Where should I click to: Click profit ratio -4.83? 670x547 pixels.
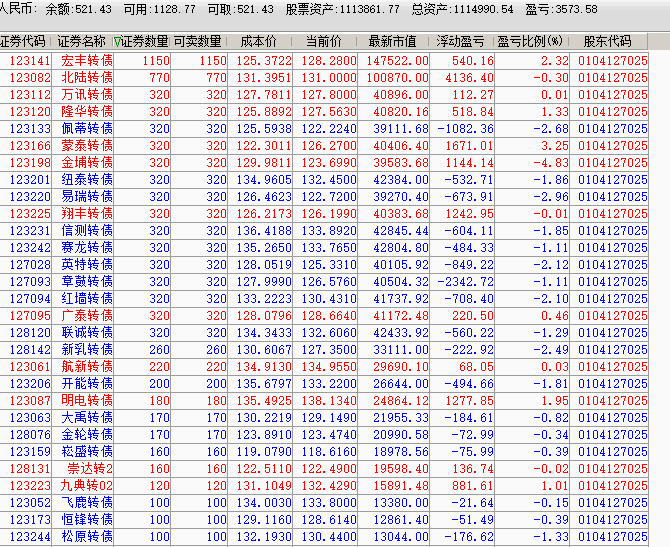551,163
